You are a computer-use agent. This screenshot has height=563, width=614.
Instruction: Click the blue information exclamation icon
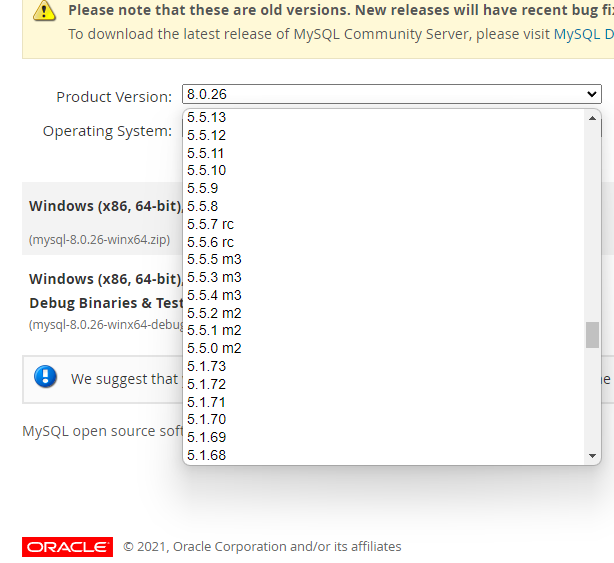click(45, 376)
